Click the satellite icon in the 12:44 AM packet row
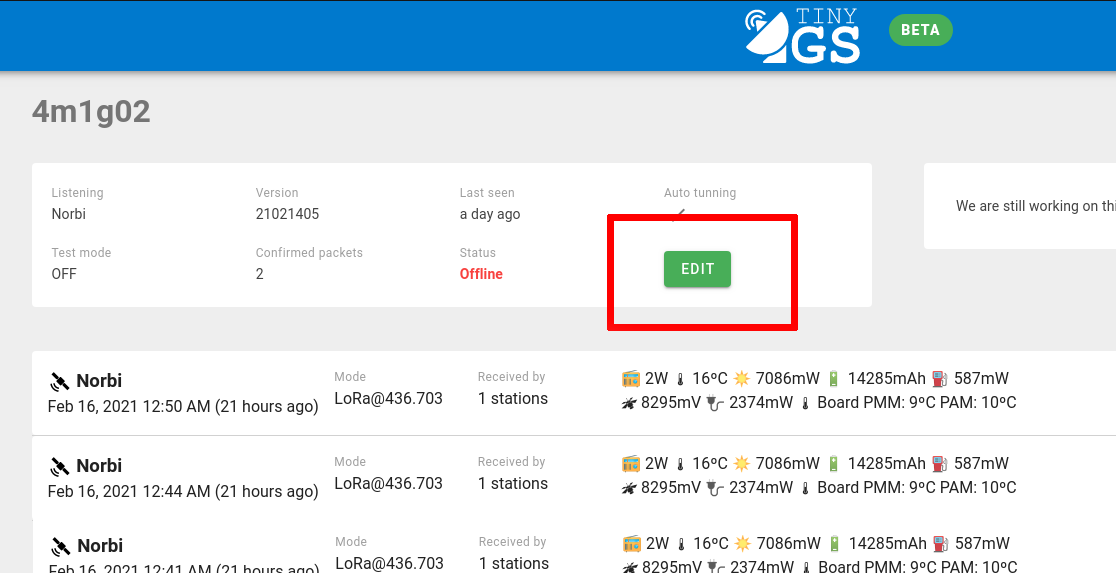 tap(60, 467)
